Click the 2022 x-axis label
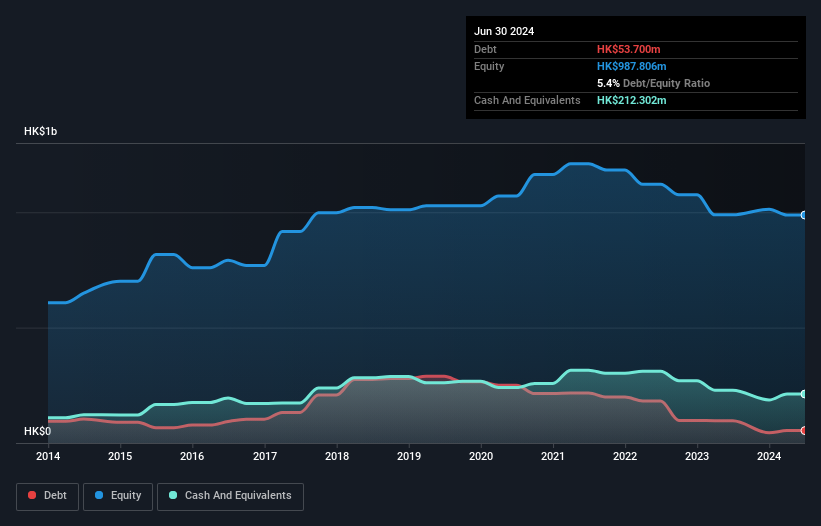The width and height of the screenshot is (821, 526). tap(625, 456)
